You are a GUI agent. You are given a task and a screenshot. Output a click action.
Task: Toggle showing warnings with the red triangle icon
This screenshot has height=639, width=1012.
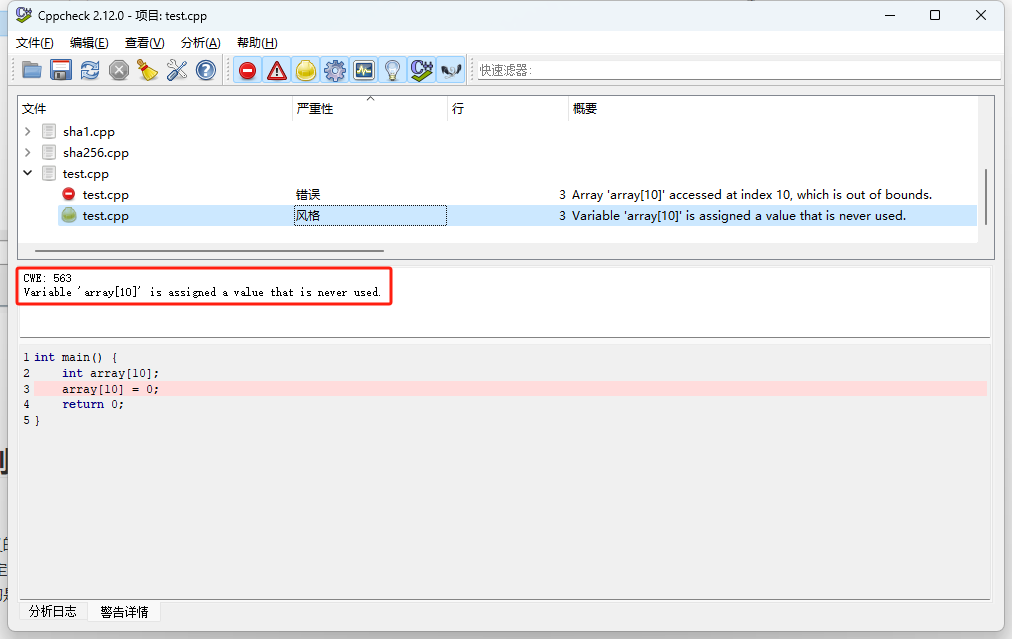point(277,70)
